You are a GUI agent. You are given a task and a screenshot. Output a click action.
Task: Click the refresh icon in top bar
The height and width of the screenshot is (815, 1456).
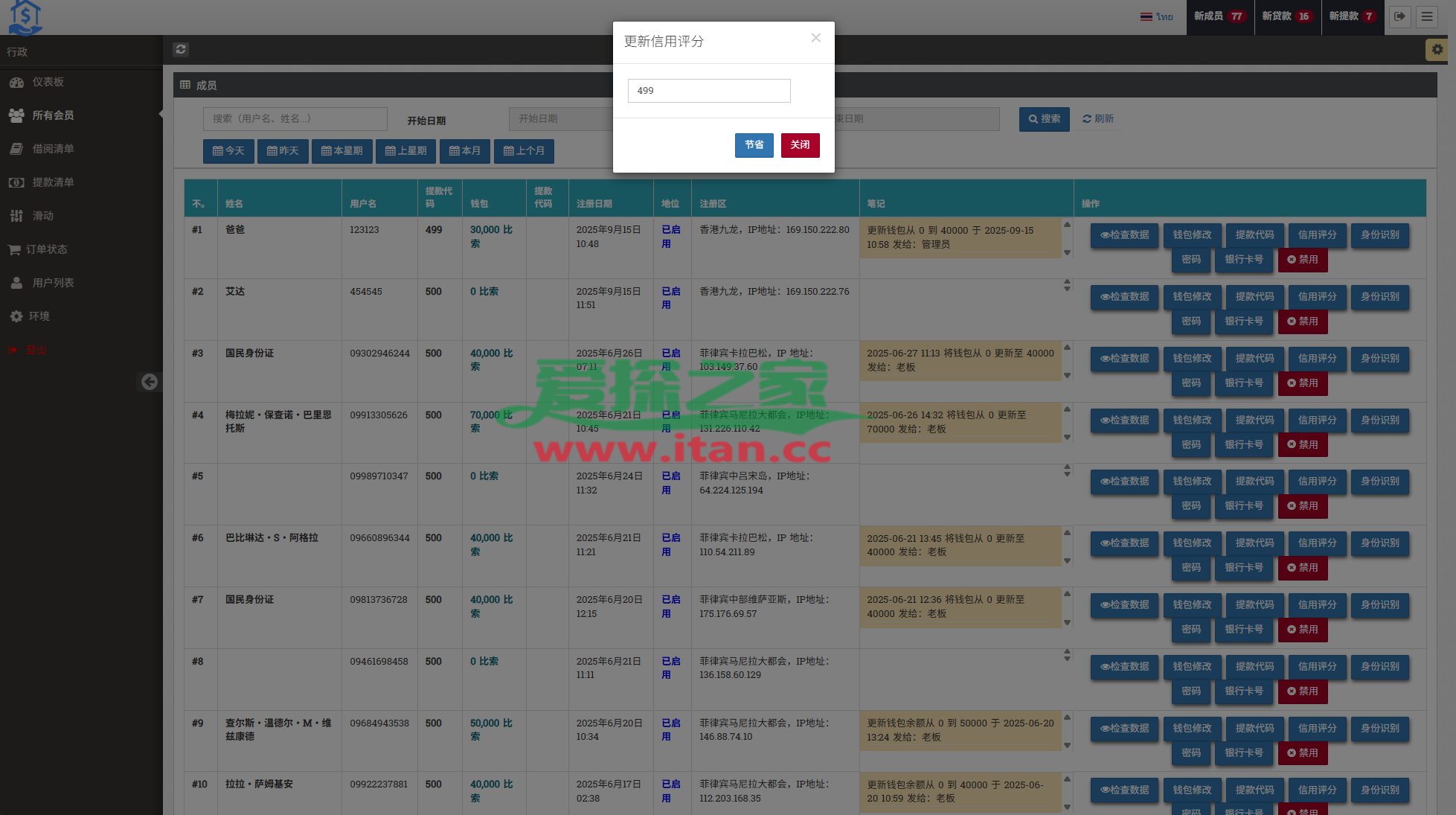pyautogui.click(x=181, y=49)
